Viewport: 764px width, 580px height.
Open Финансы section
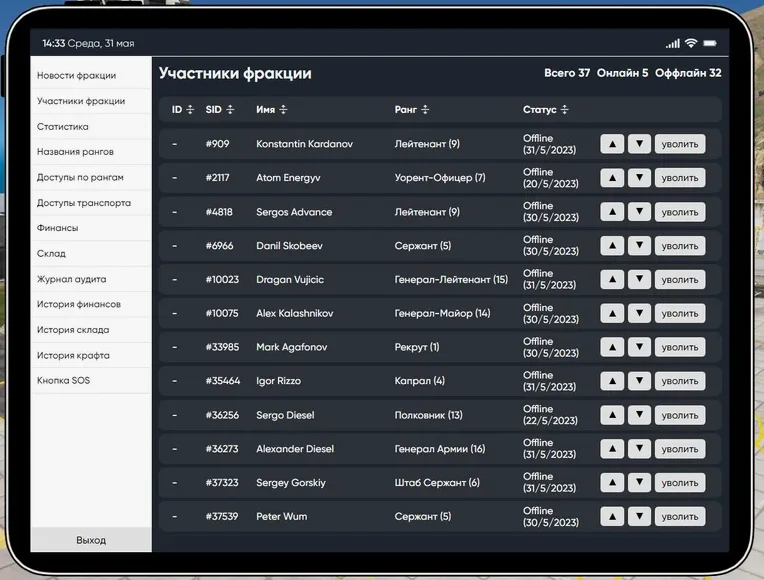(x=91, y=228)
